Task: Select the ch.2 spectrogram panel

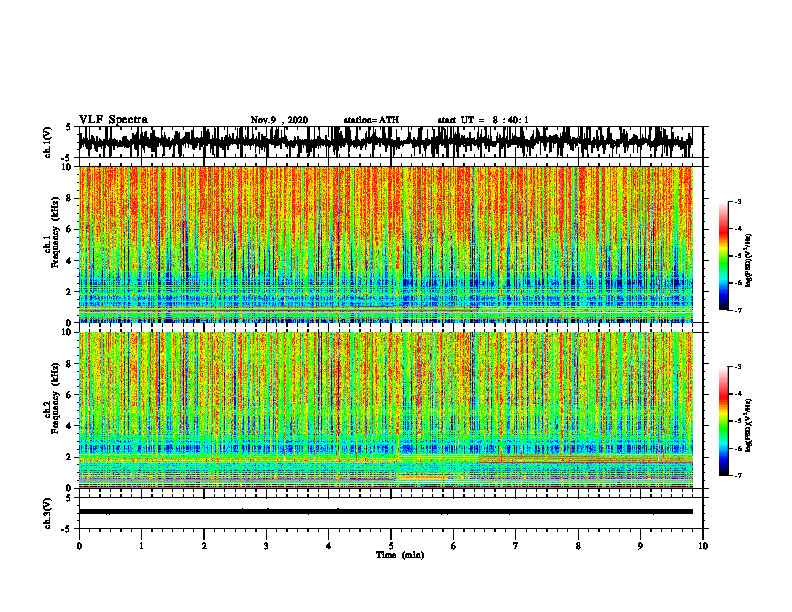Action: [x=385, y=410]
